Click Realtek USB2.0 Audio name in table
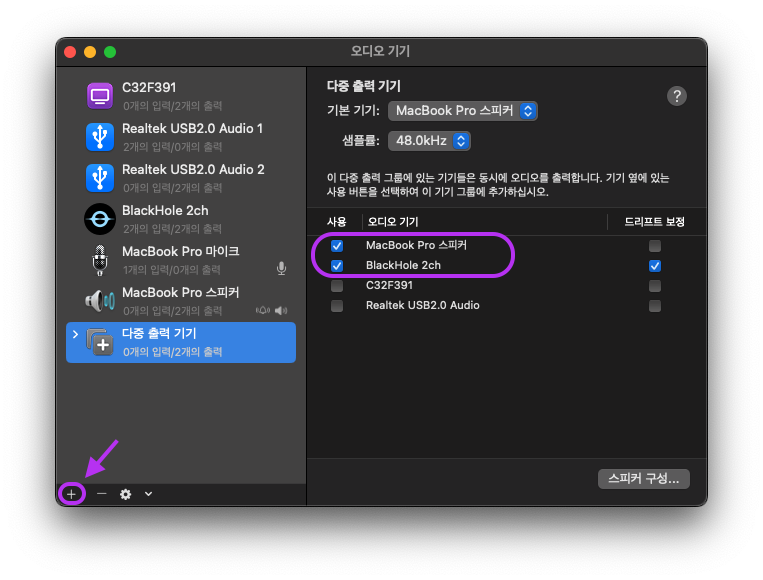Viewport: 763px width, 580px height. 422,305
